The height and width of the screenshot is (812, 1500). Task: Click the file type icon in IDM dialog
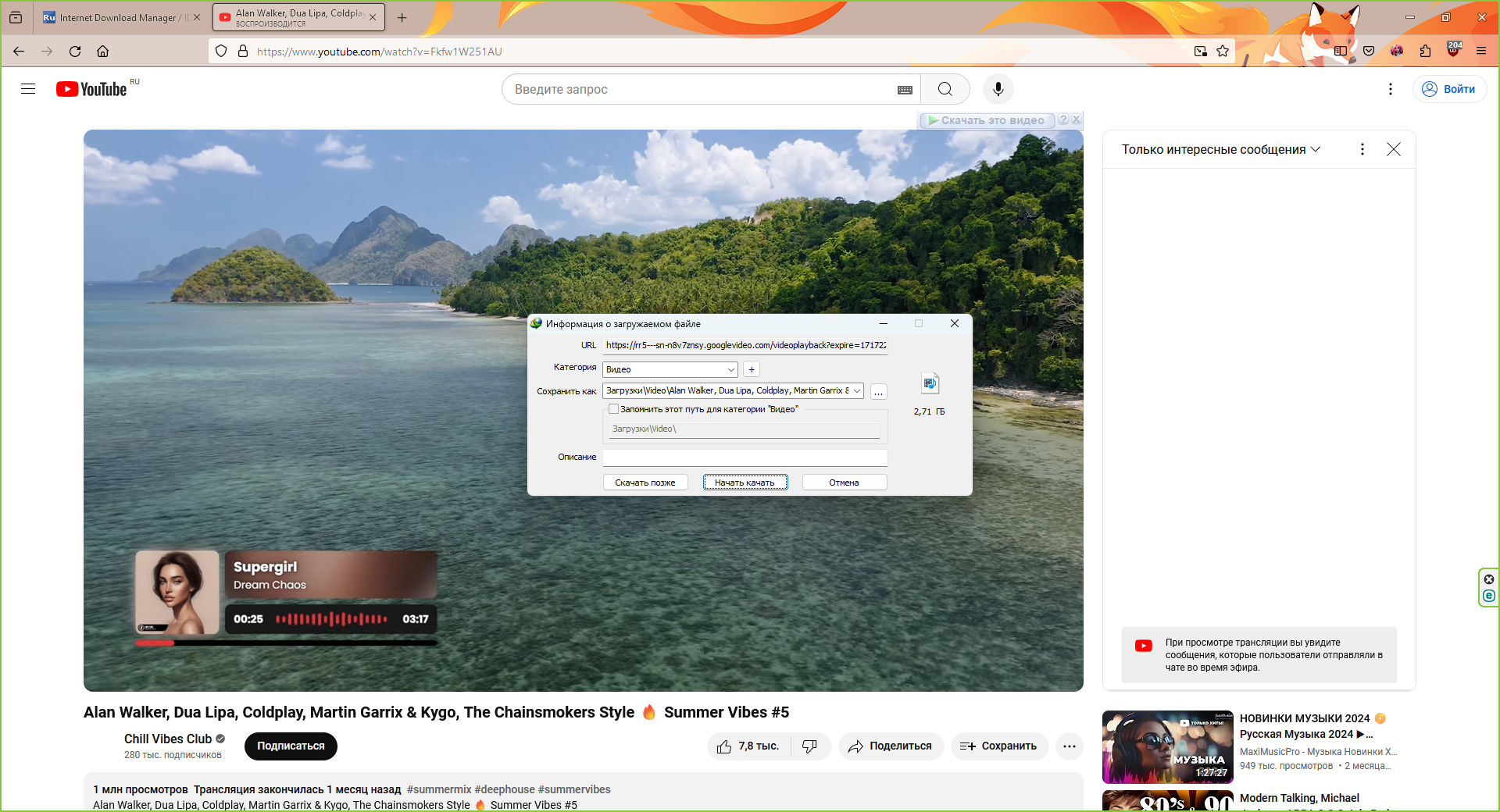(930, 383)
